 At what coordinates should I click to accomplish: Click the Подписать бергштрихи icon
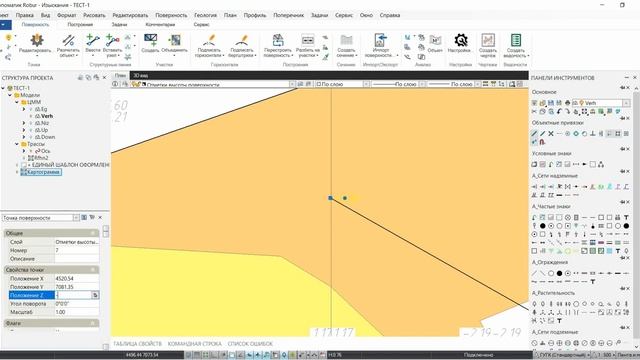(x=242, y=40)
